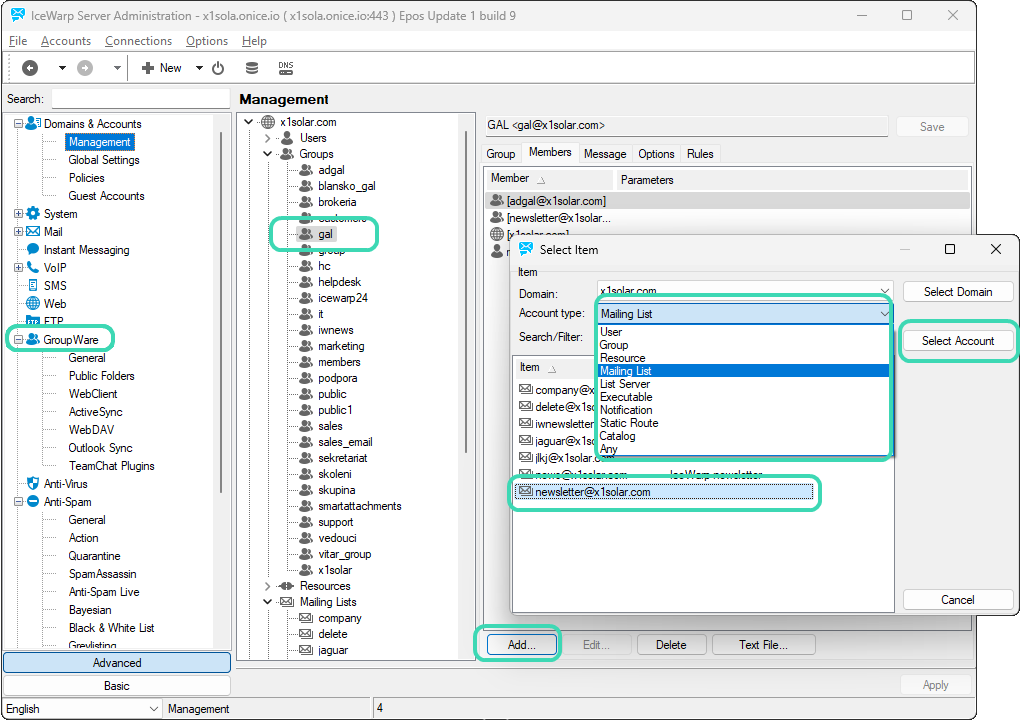Open Instant Messaging bubble item
The image size is (1021, 720).
(78, 249)
